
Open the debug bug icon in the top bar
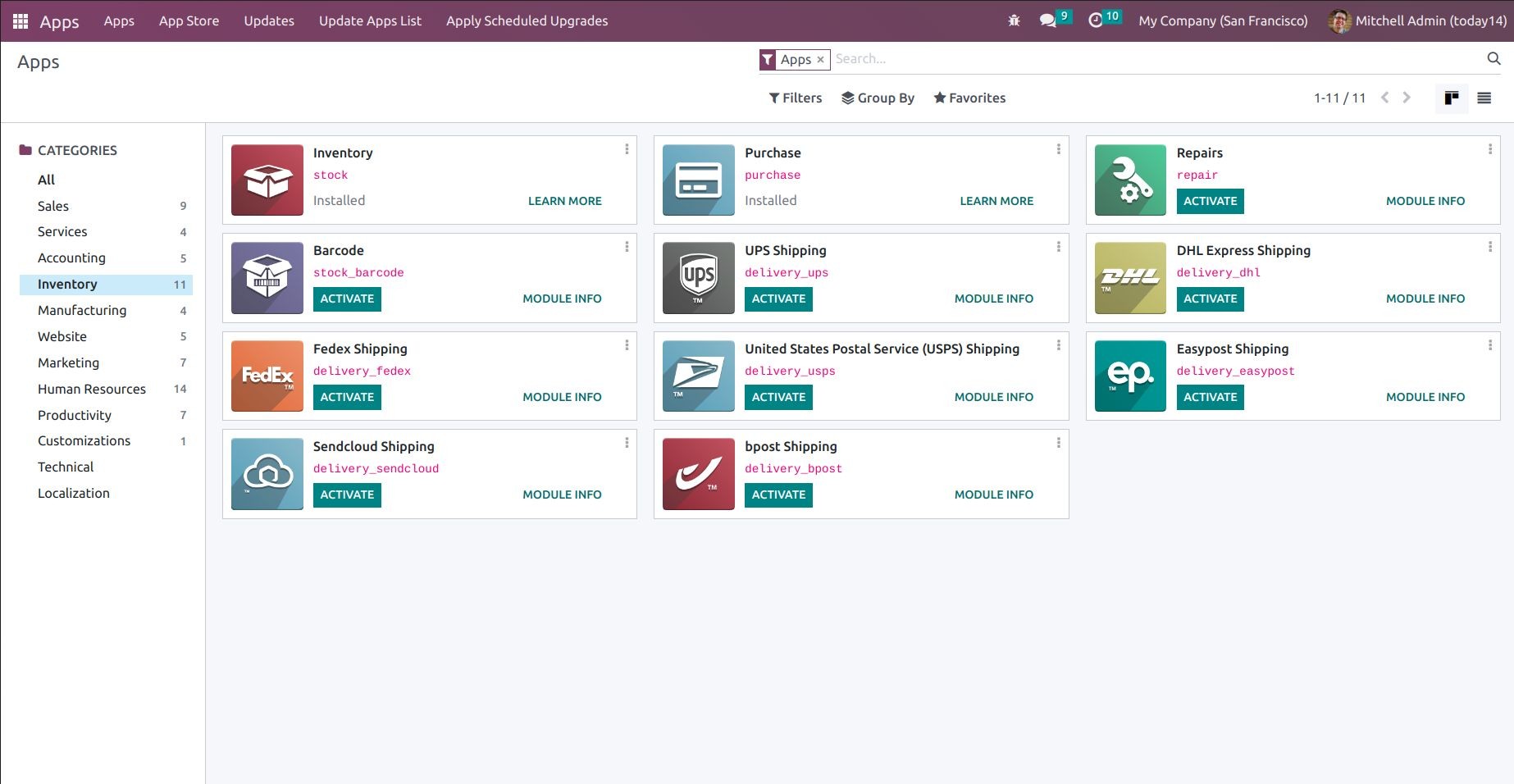tap(1014, 21)
